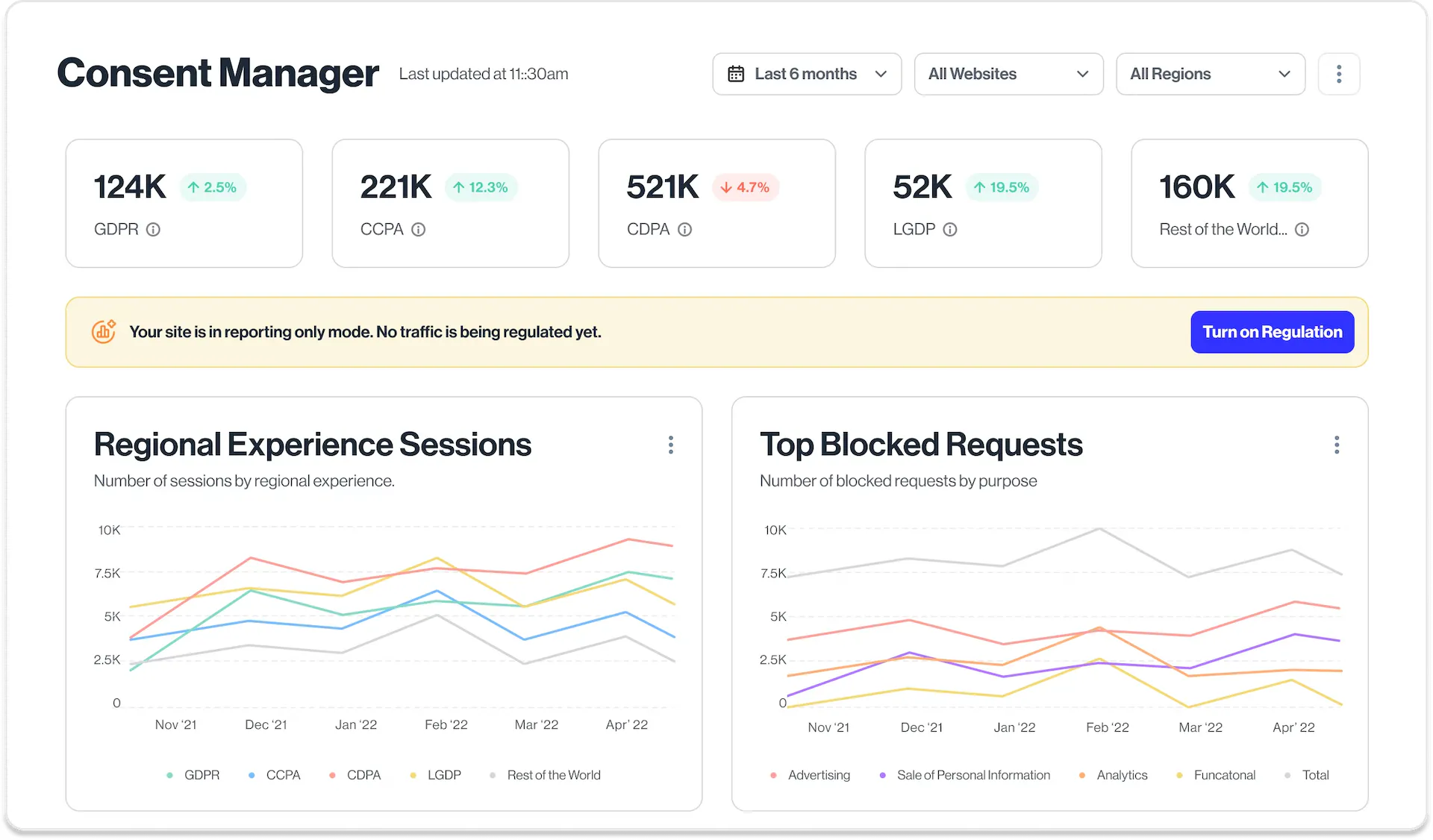The image size is (1433, 840).
Task: Click the Regional Experience Sessions heading
Action: [x=313, y=445]
